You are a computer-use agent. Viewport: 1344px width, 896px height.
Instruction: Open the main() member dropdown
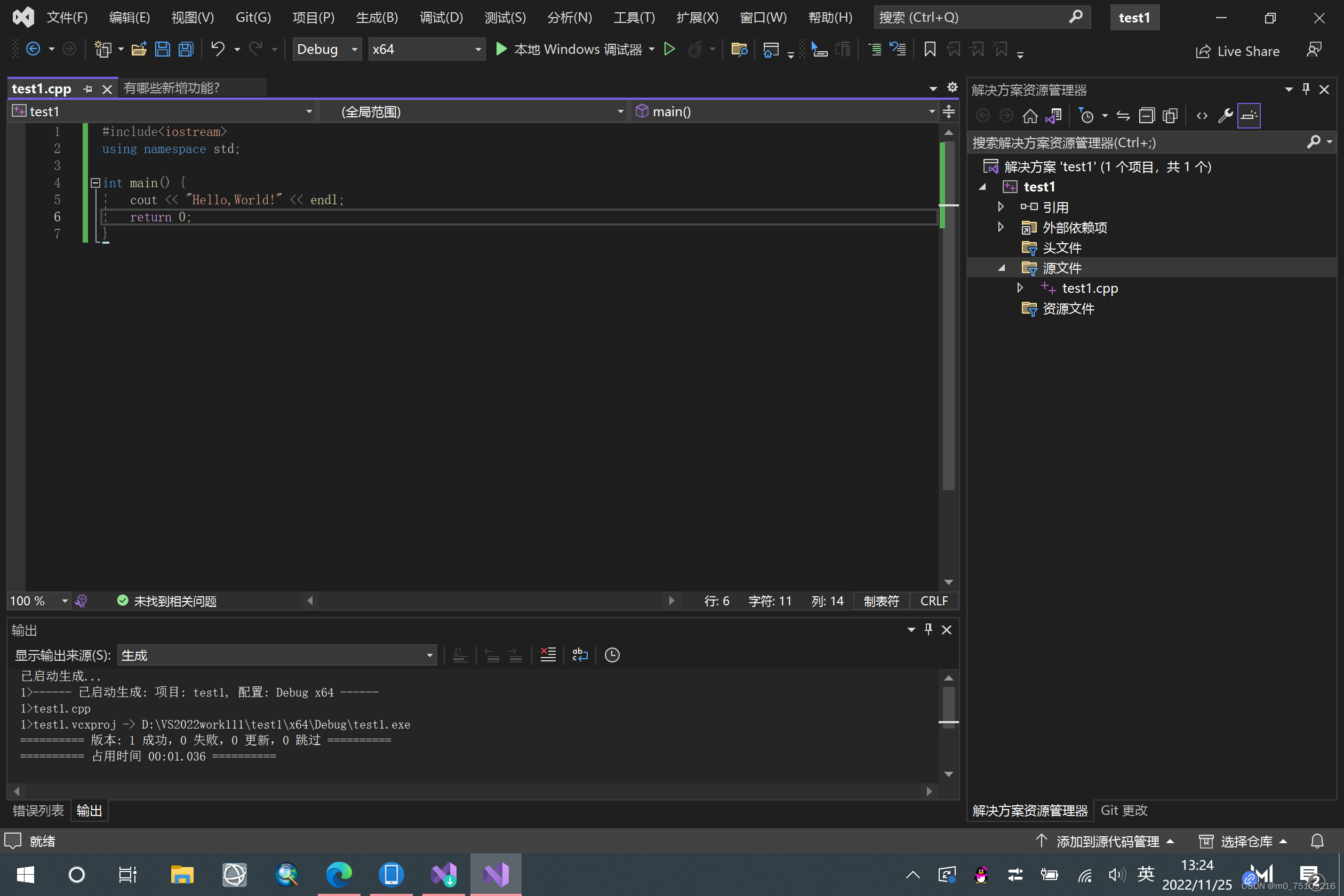[783, 111]
